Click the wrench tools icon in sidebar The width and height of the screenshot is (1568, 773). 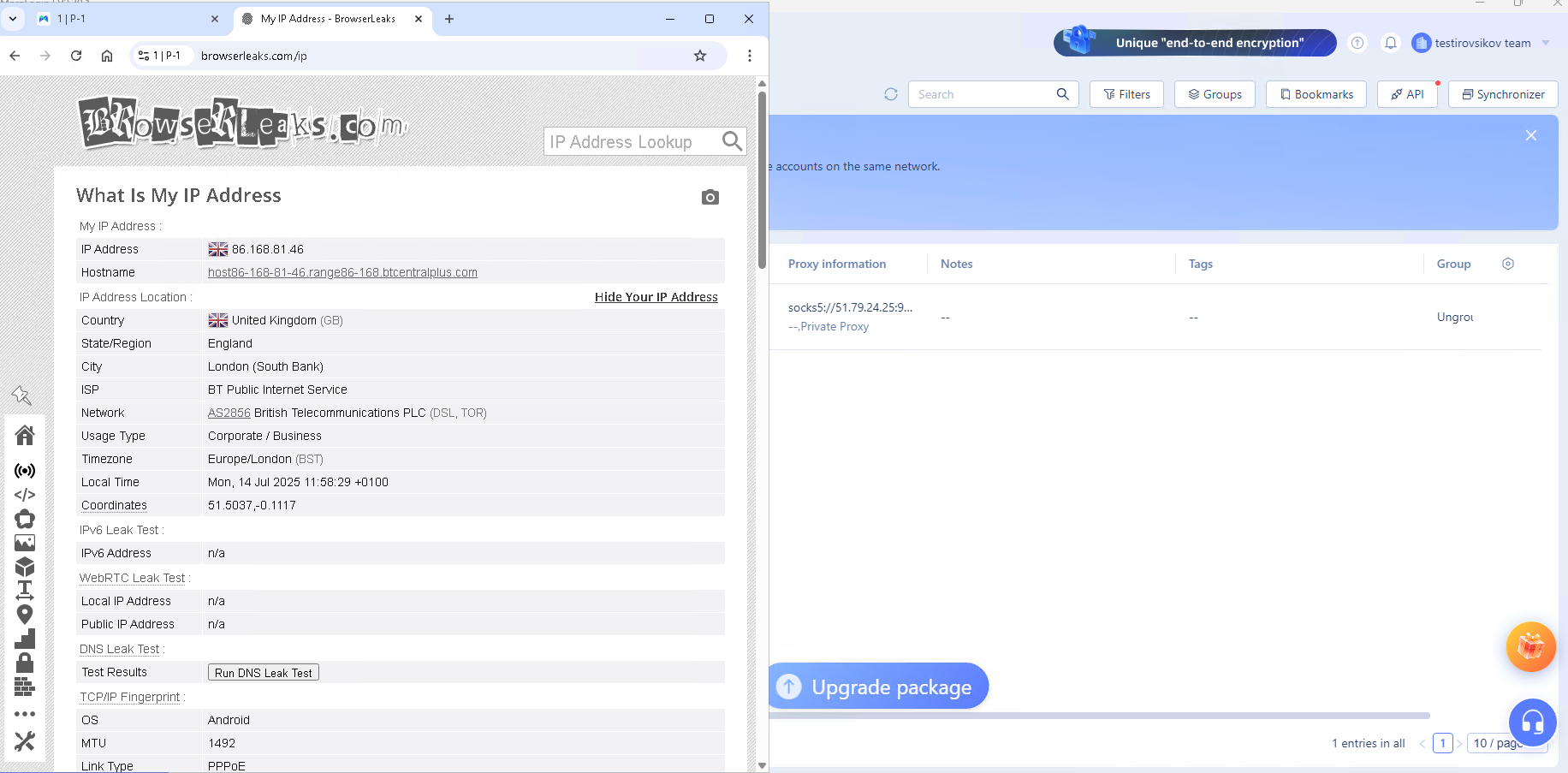tap(25, 741)
